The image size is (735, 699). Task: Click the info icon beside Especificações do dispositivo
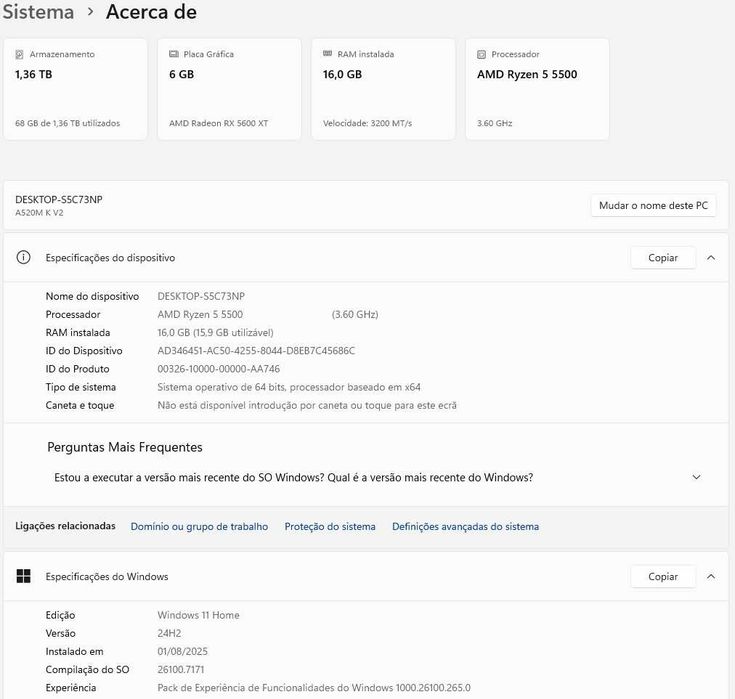click(x=24, y=257)
